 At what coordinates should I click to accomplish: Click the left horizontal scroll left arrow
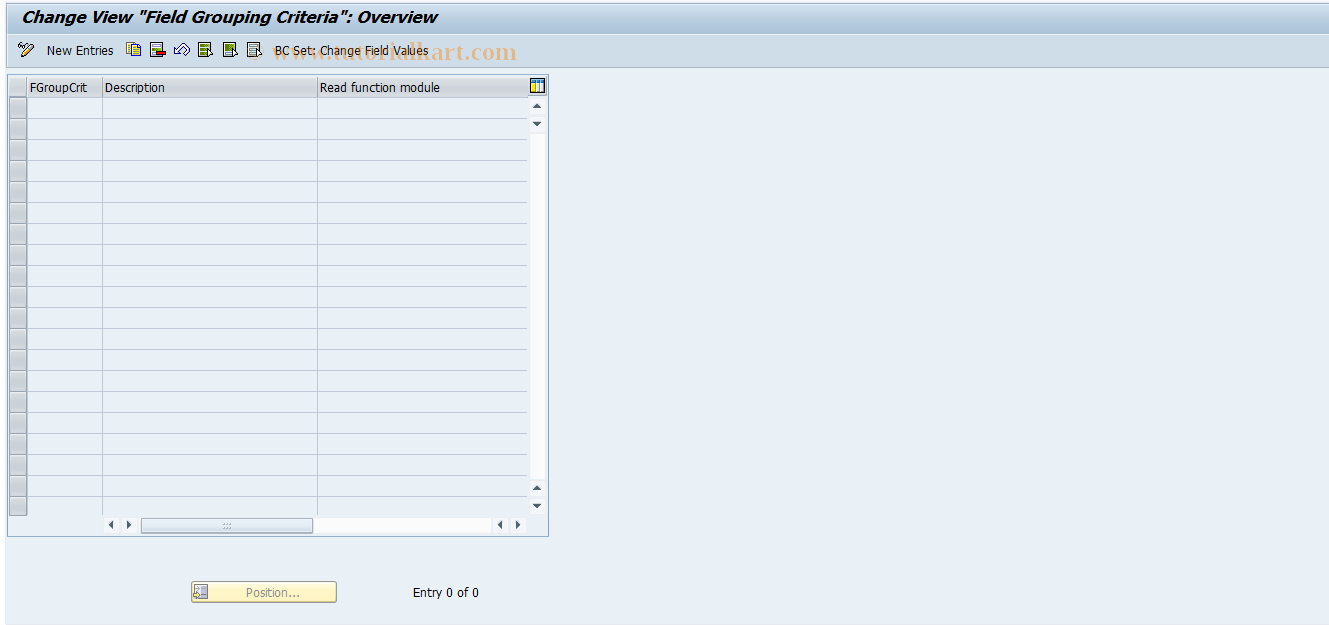click(x=111, y=525)
